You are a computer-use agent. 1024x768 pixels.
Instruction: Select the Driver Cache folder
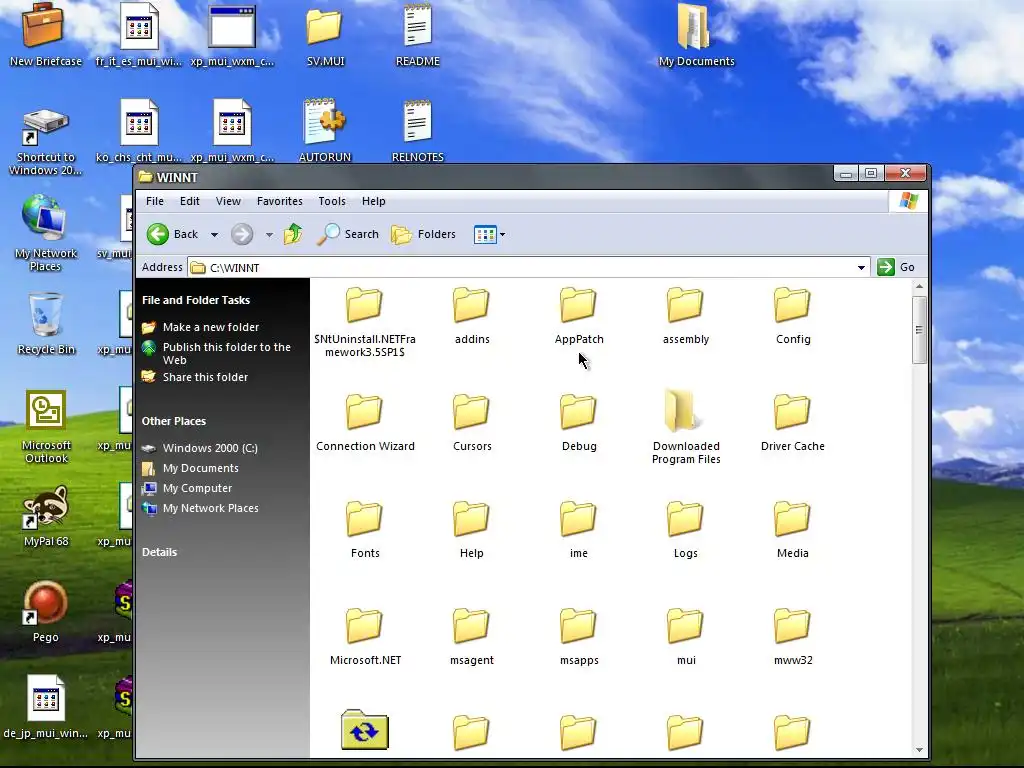click(793, 423)
